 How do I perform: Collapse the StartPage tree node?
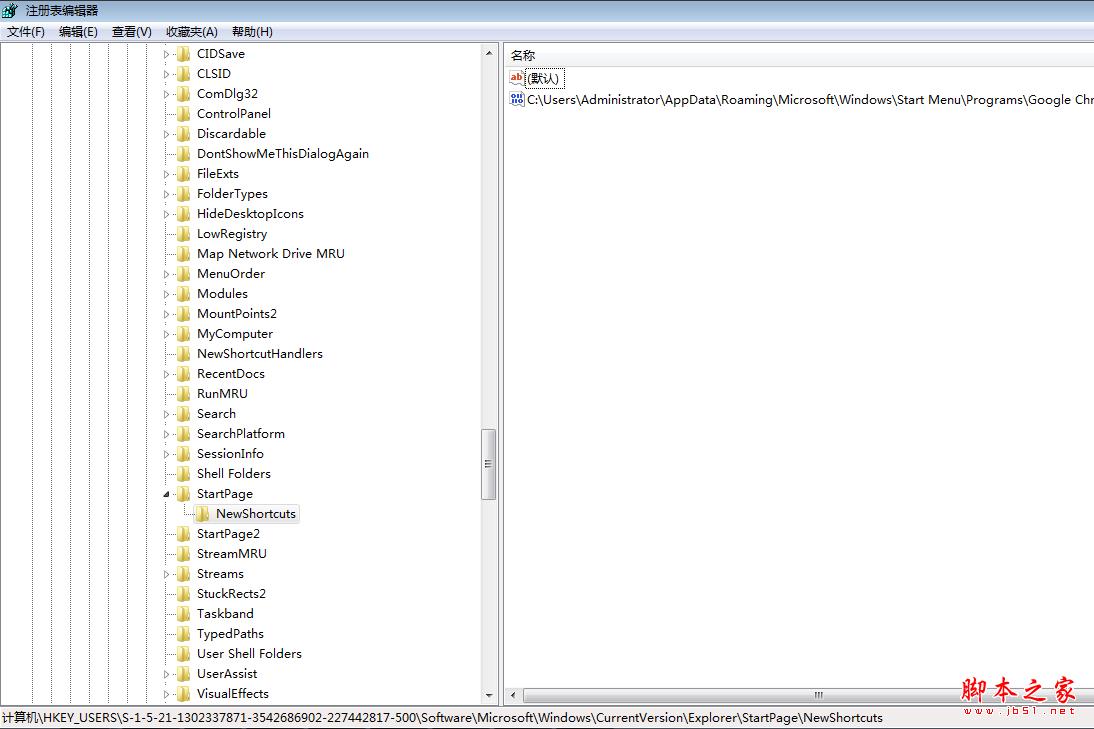click(x=167, y=494)
